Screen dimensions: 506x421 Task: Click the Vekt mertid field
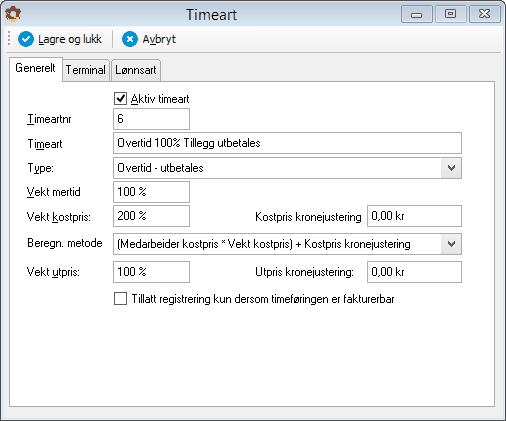pyautogui.click(x=151, y=192)
